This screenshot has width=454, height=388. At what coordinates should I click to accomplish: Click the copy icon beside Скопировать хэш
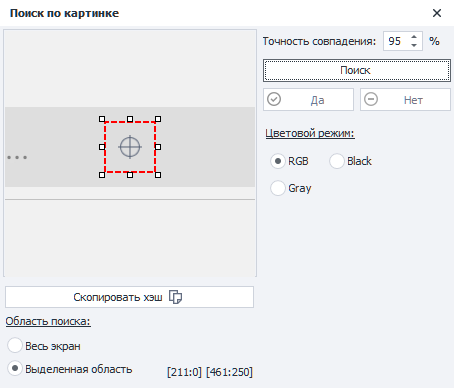(175, 297)
